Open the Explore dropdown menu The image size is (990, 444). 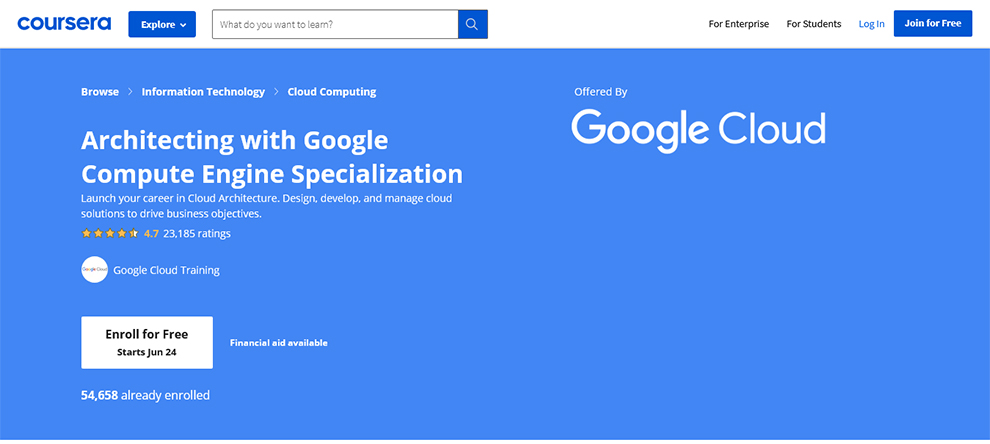tap(162, 24)
